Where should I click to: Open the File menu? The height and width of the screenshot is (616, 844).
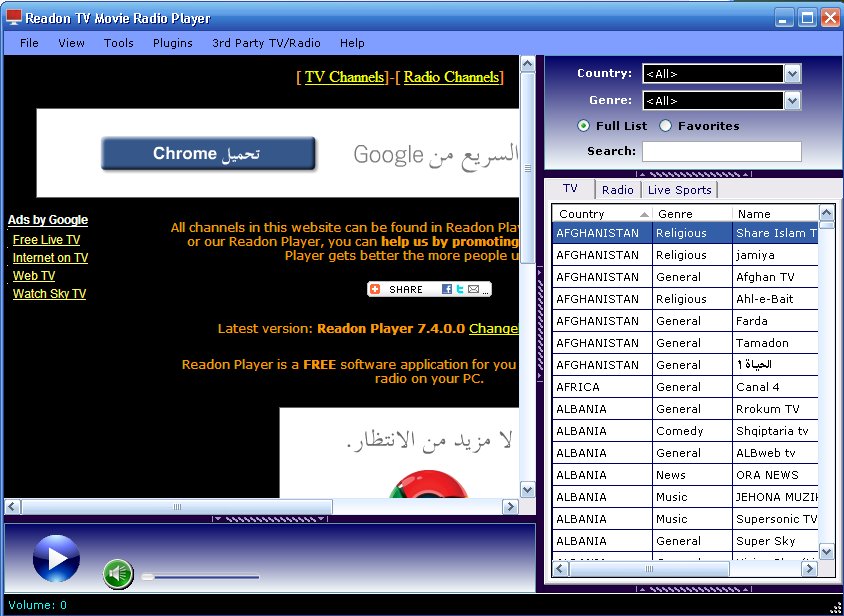pyautogui.click(x=29, y=43)
